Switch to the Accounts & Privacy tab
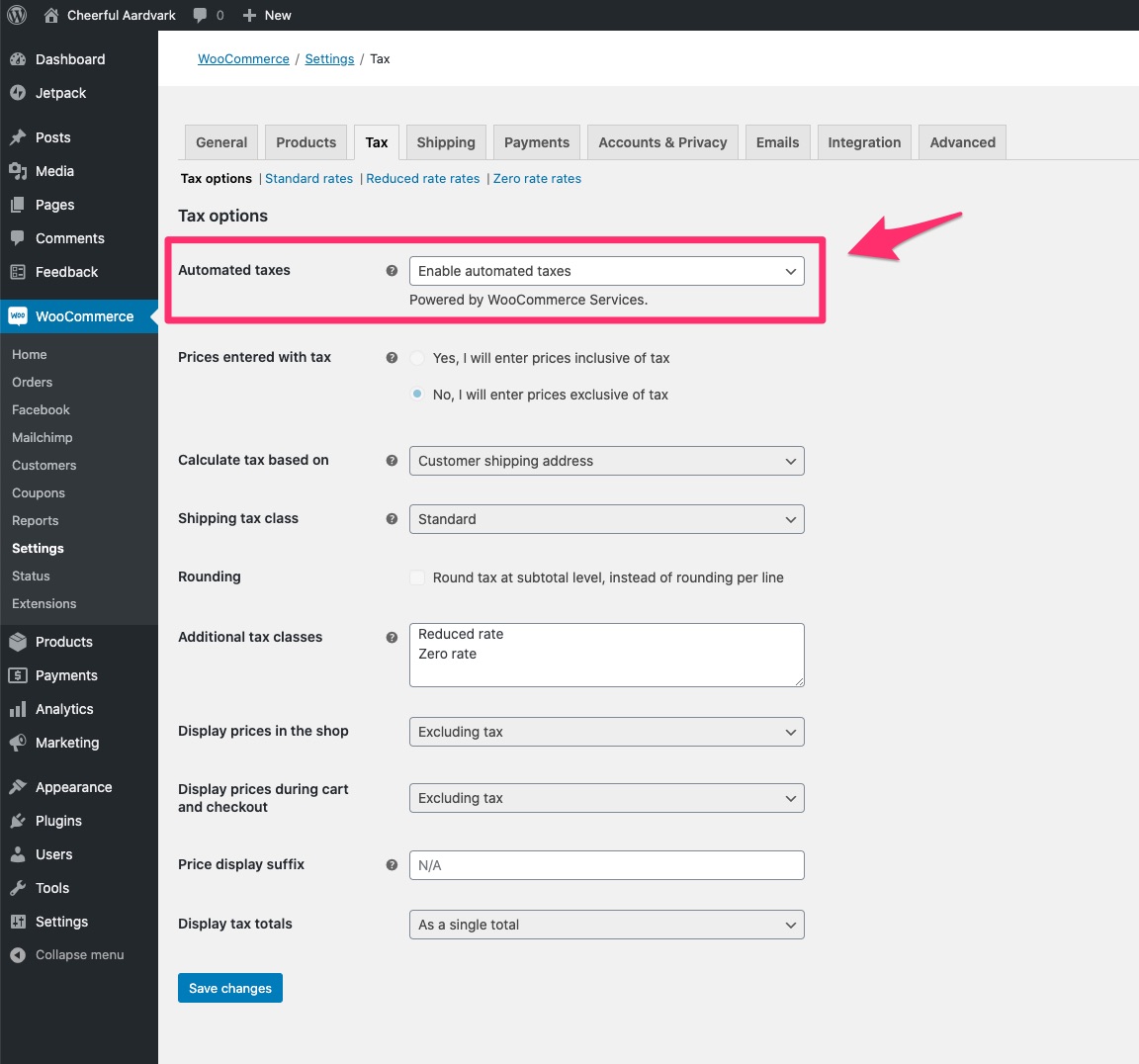 (662, 142)
